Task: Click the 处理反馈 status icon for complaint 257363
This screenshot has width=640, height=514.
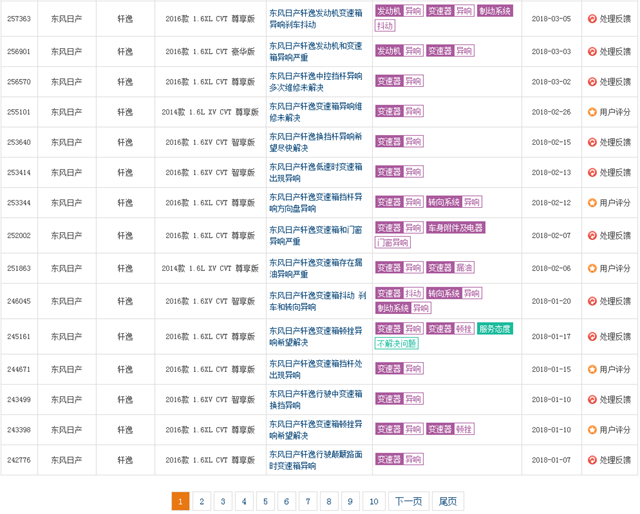Action: (592, 19)
